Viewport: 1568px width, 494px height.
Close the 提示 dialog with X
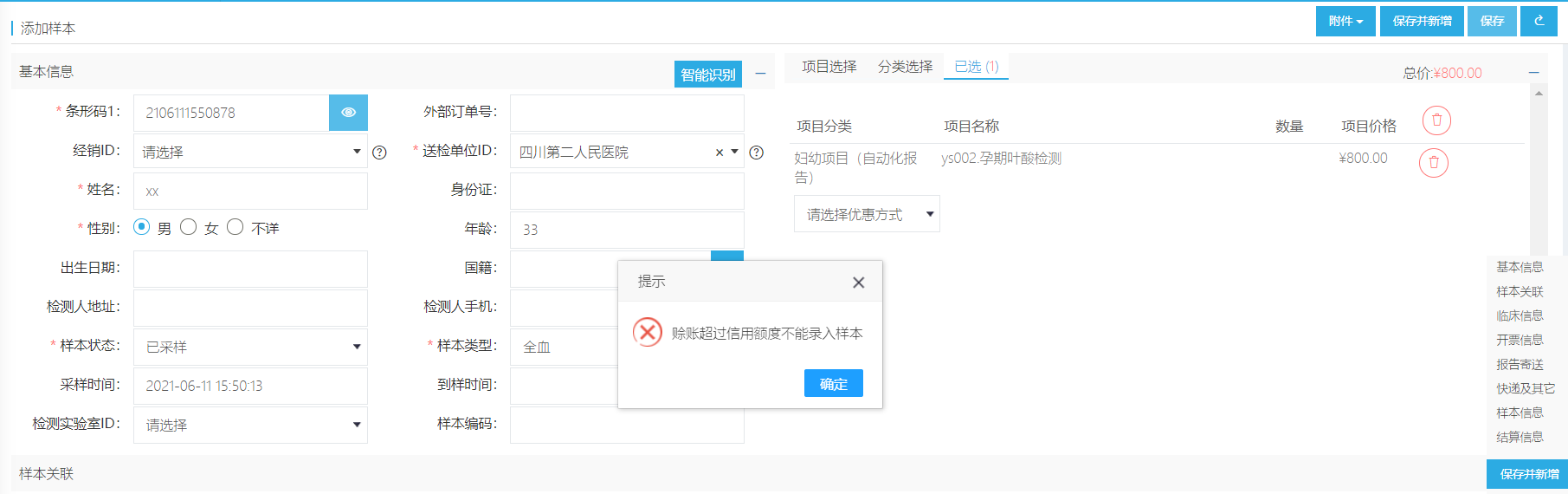click(x=858, y=283)
